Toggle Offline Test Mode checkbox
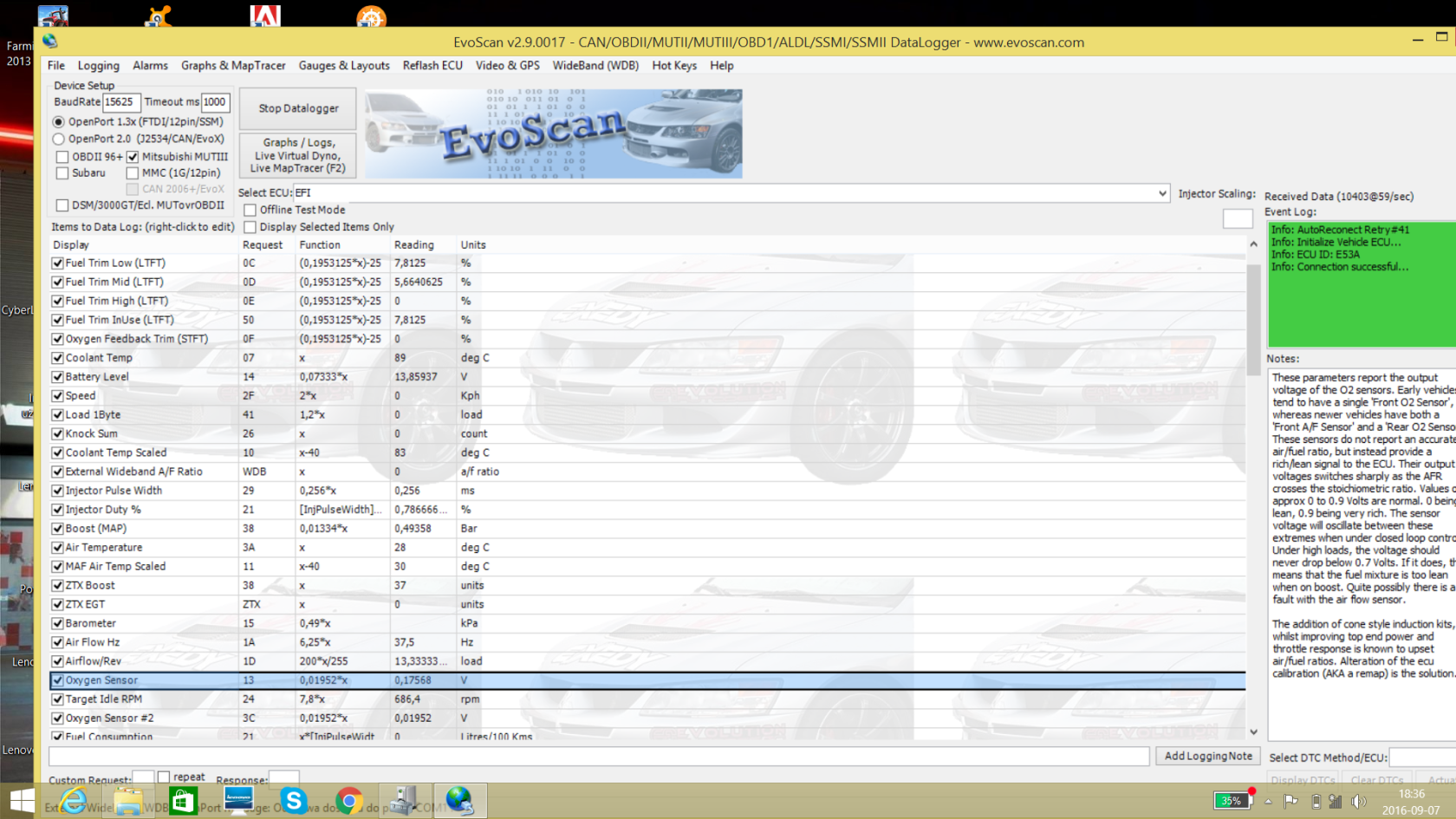 250,210
